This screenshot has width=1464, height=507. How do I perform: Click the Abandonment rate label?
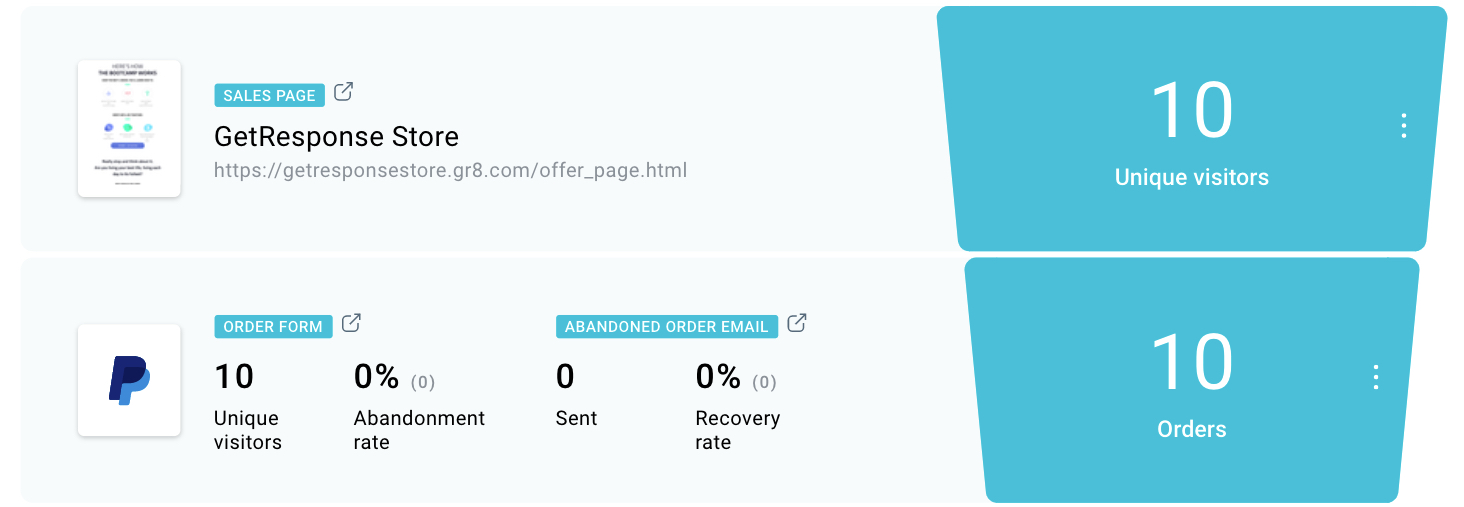(419, 430)
